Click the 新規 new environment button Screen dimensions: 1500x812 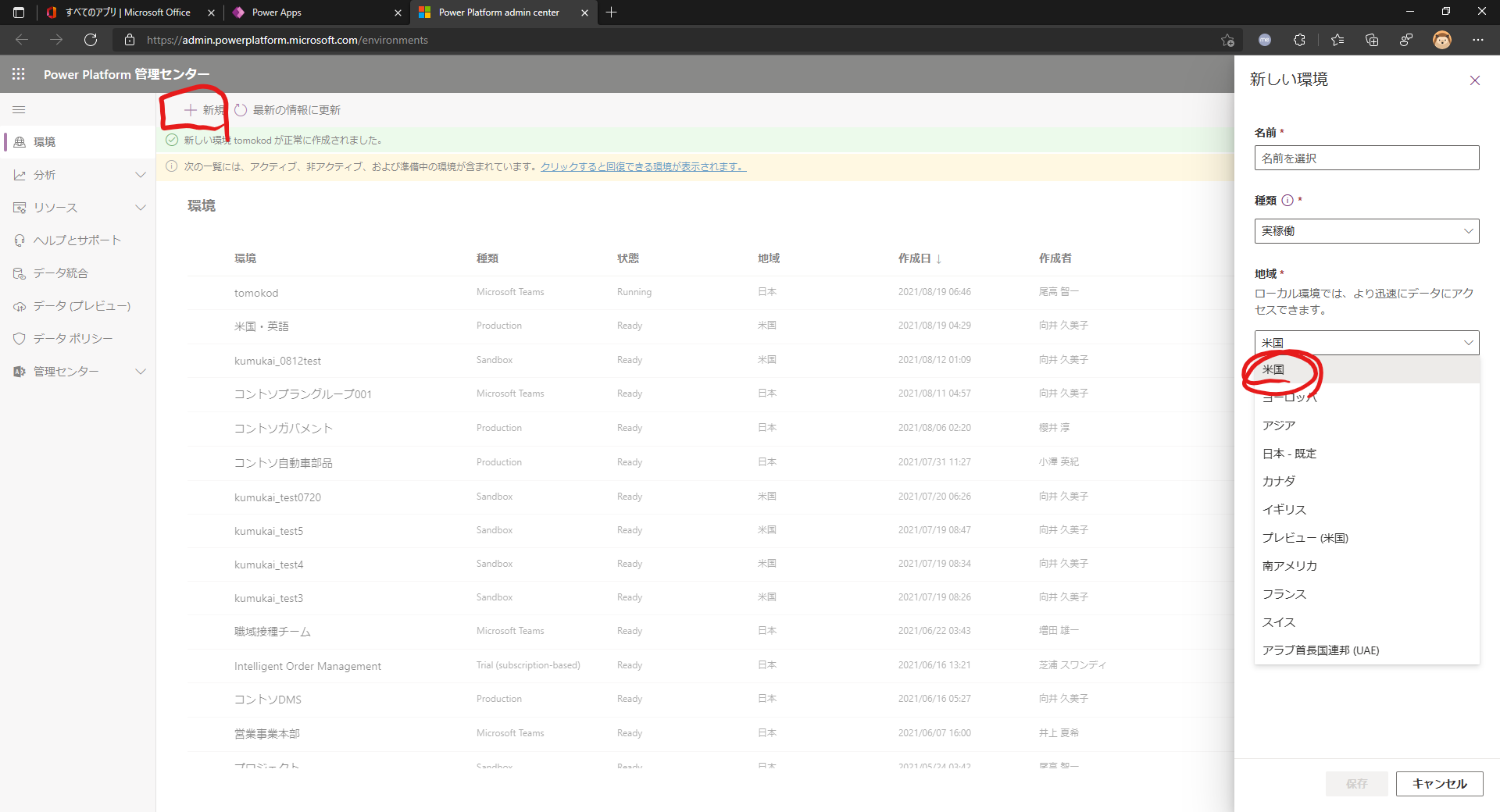pos(205,110)
